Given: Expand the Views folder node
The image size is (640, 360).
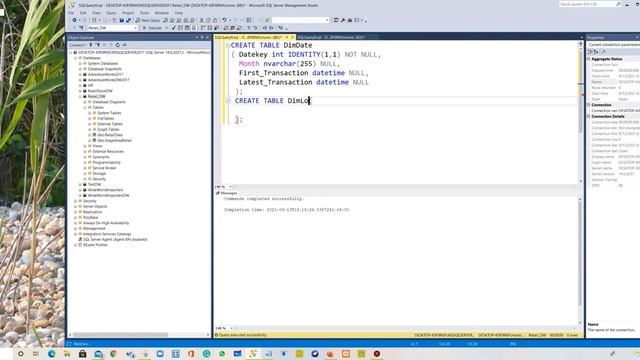Looking at the screenshot, I should coord(85,146).
